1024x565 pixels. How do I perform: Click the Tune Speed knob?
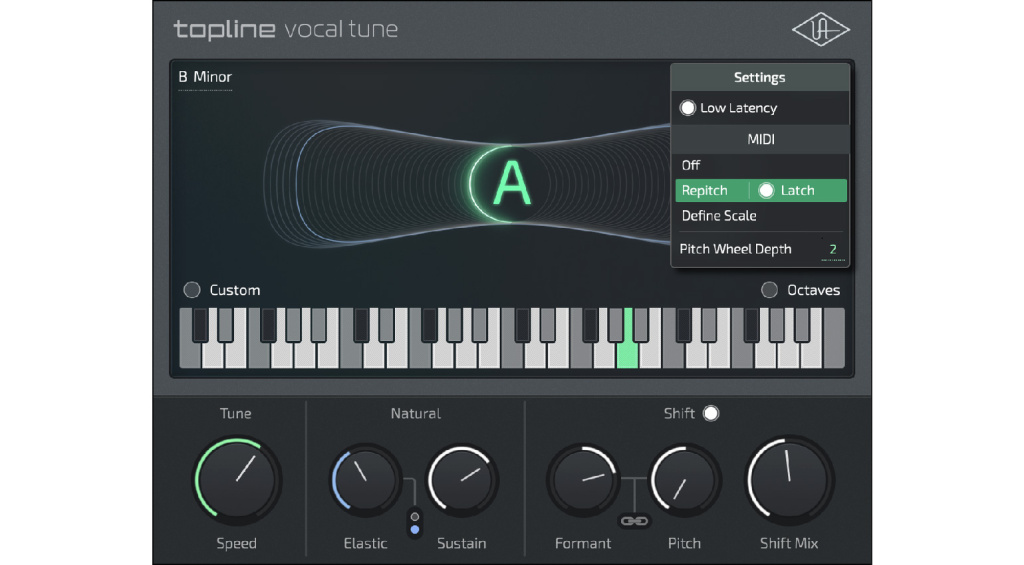pyautogui.click(x=237, y=481)
